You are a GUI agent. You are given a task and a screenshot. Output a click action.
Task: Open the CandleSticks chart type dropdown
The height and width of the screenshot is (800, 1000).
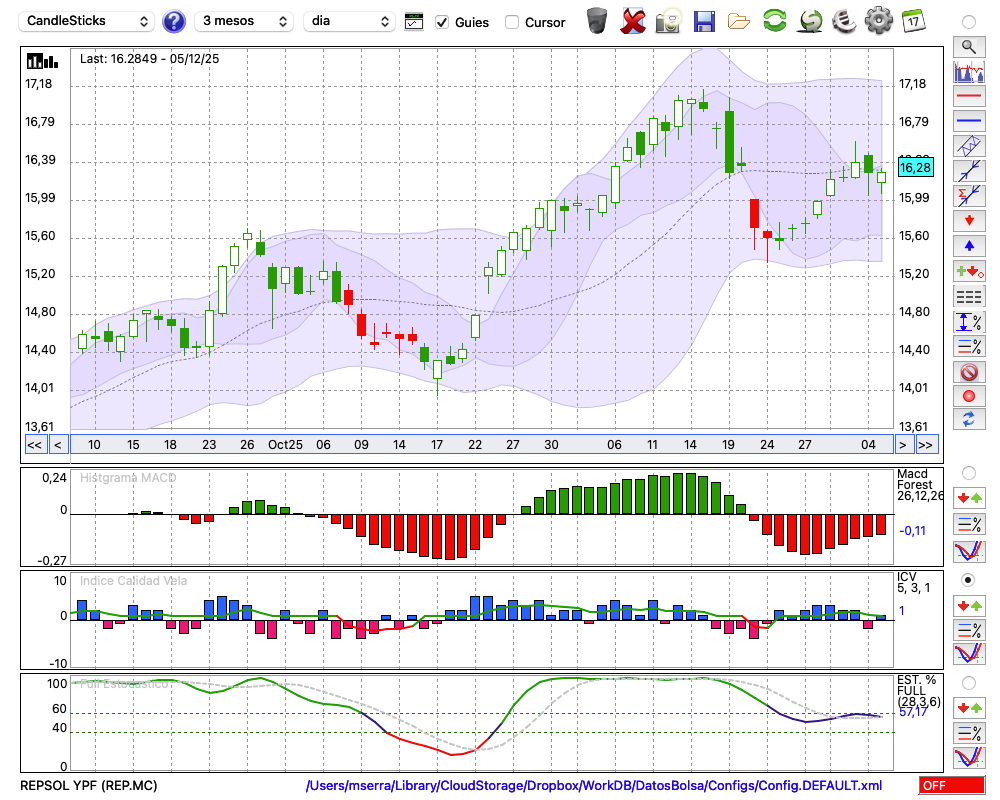87,22
